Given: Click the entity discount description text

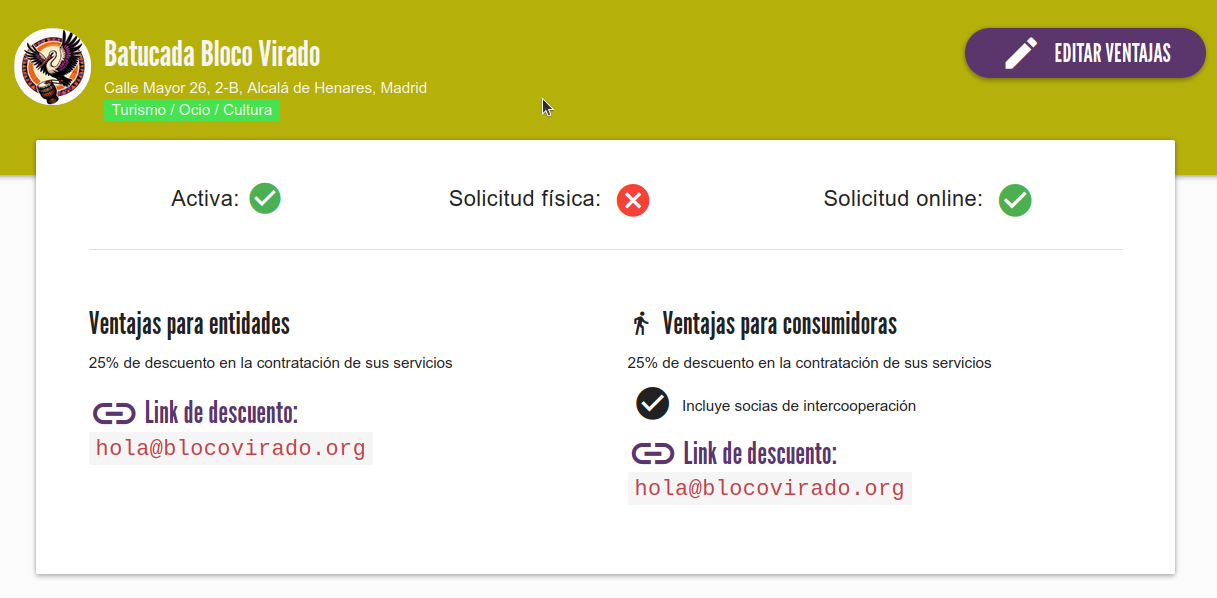Looking at the screenshot, I should (270, 362).
